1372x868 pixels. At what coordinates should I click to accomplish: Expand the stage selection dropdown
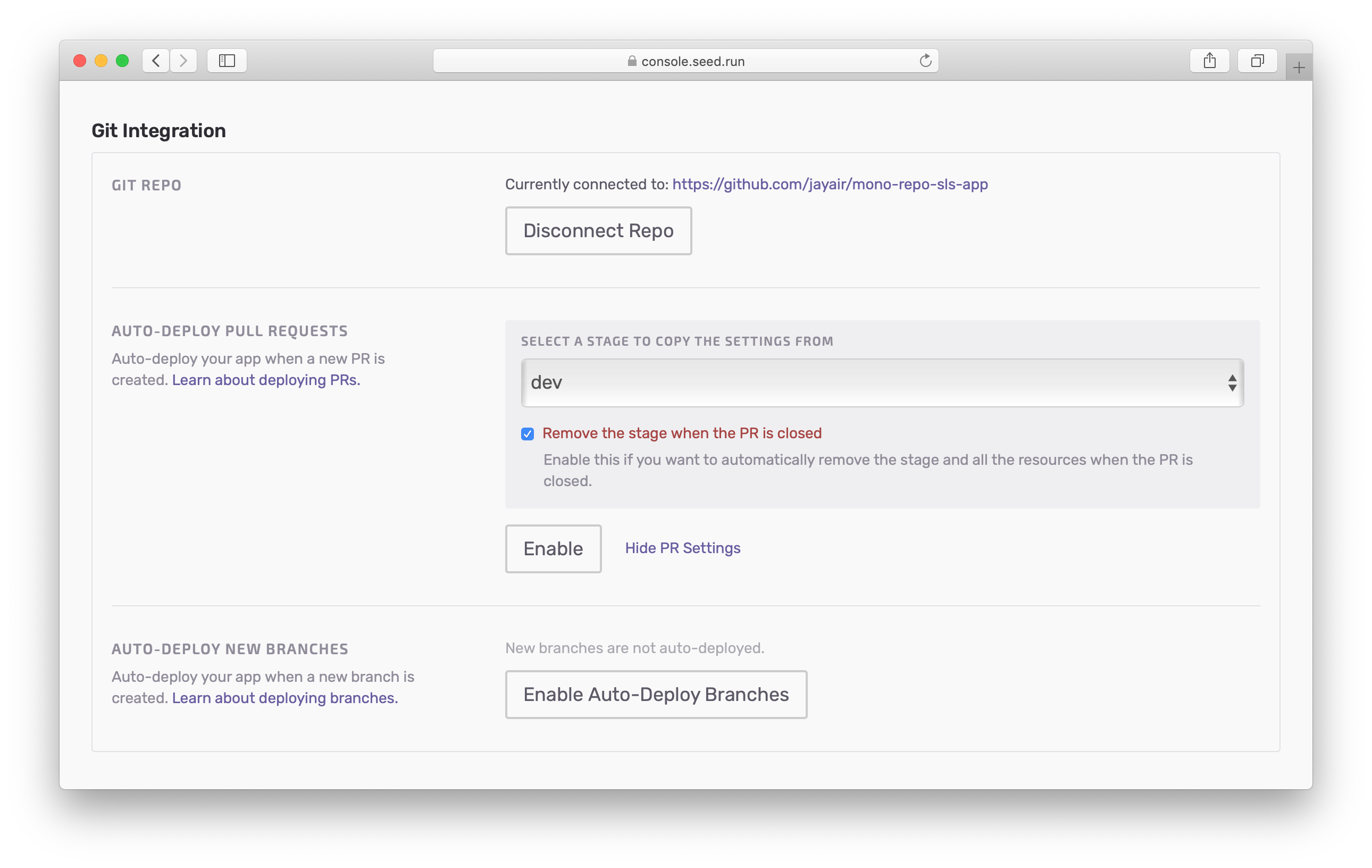882,382
